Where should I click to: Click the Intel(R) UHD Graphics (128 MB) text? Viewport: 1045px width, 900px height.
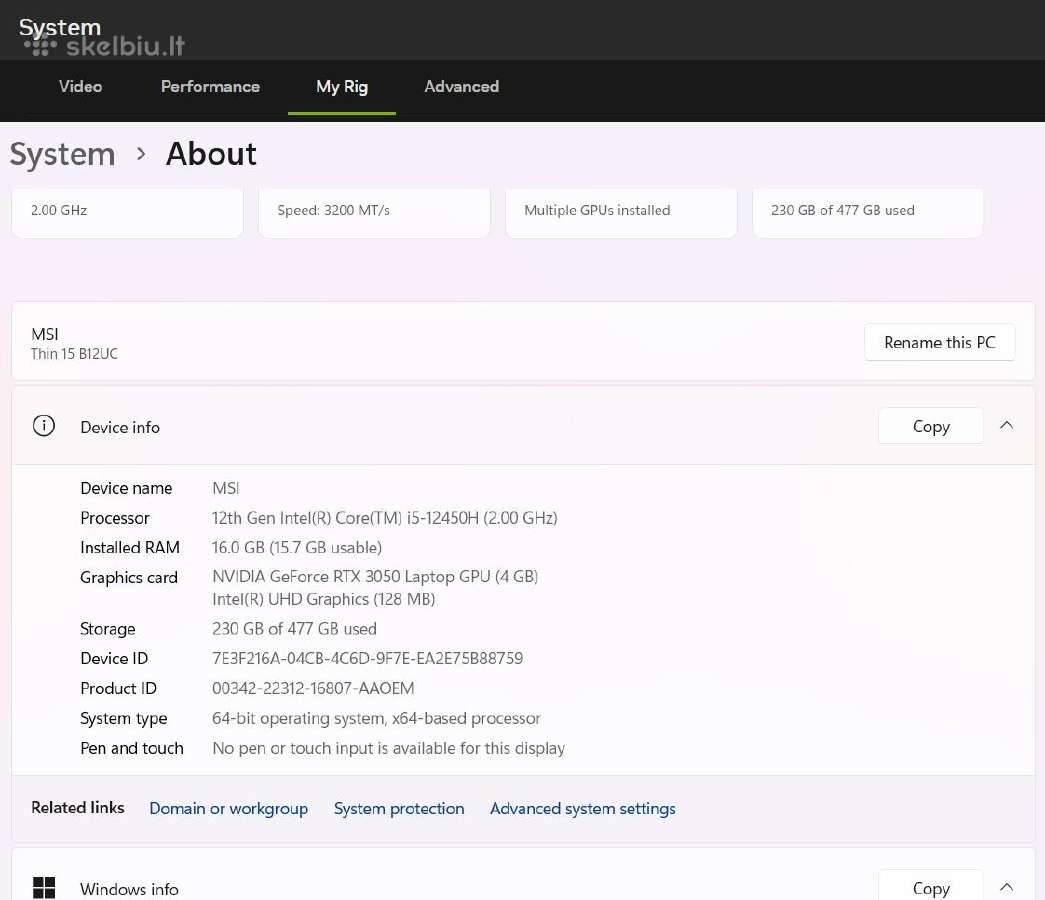pos(323,599)
